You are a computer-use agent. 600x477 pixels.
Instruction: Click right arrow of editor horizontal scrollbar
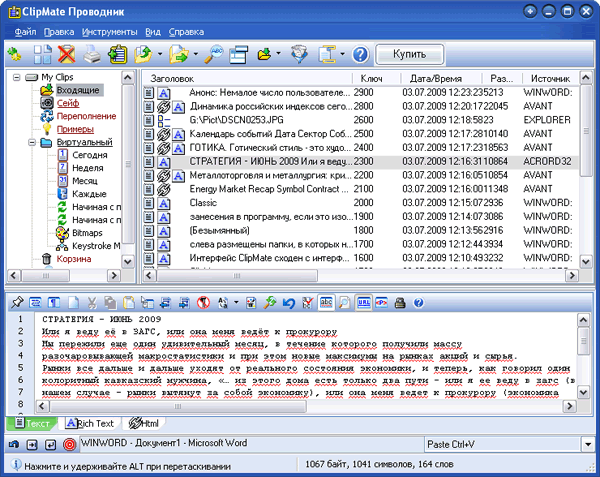[x=569, y=406]
